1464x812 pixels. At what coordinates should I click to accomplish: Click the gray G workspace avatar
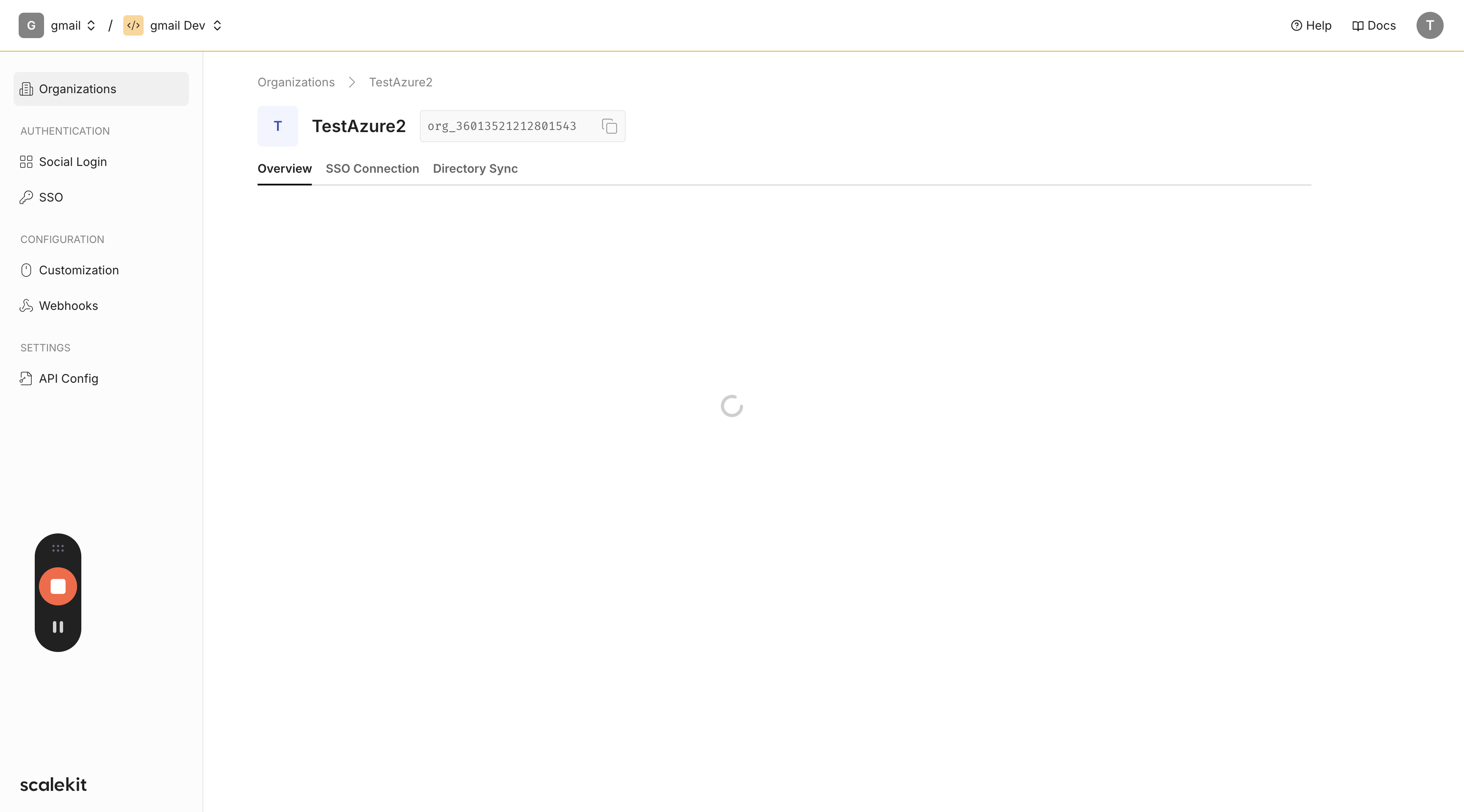point(31,25)
